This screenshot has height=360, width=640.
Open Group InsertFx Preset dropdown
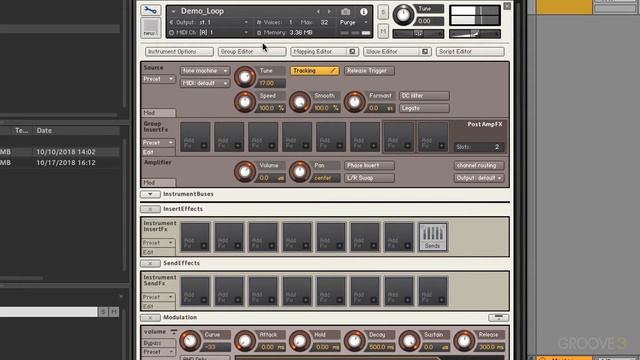pyautogui.click(x=158, y=143)
